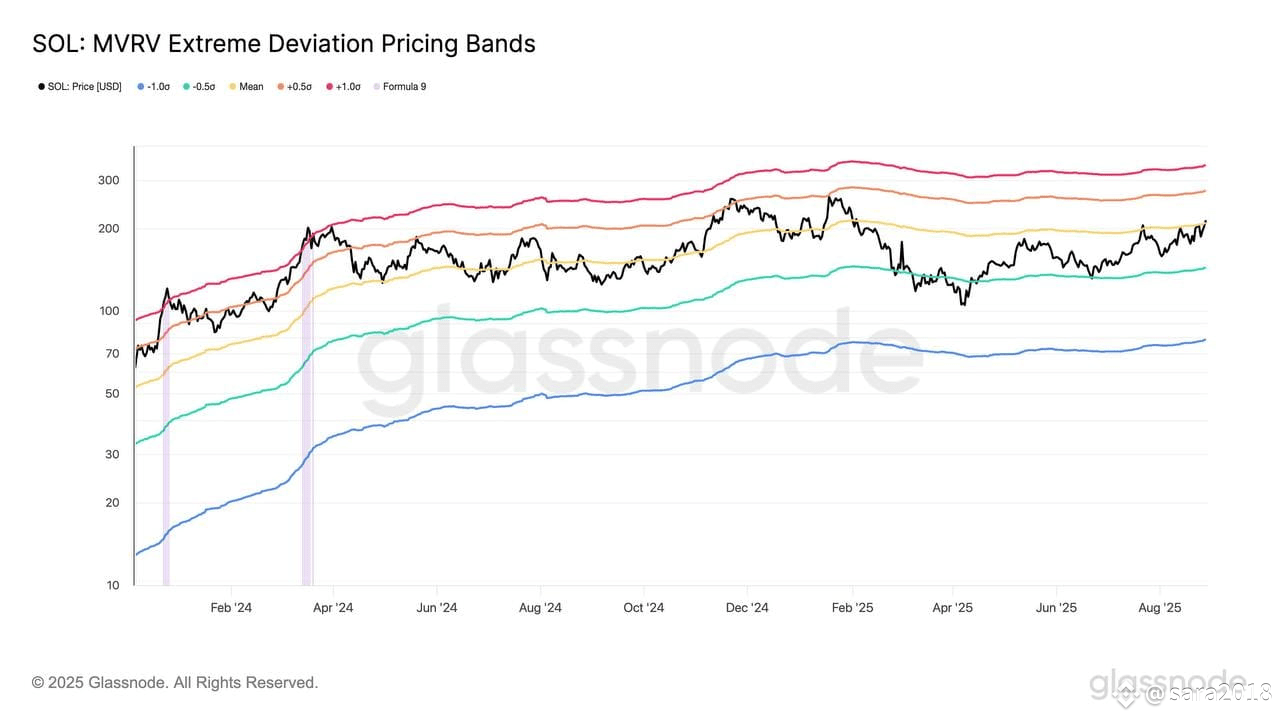Click the yellow Mean legend dot
The height and width of the screenshot is (720, 1280).
tap(233, 87)
